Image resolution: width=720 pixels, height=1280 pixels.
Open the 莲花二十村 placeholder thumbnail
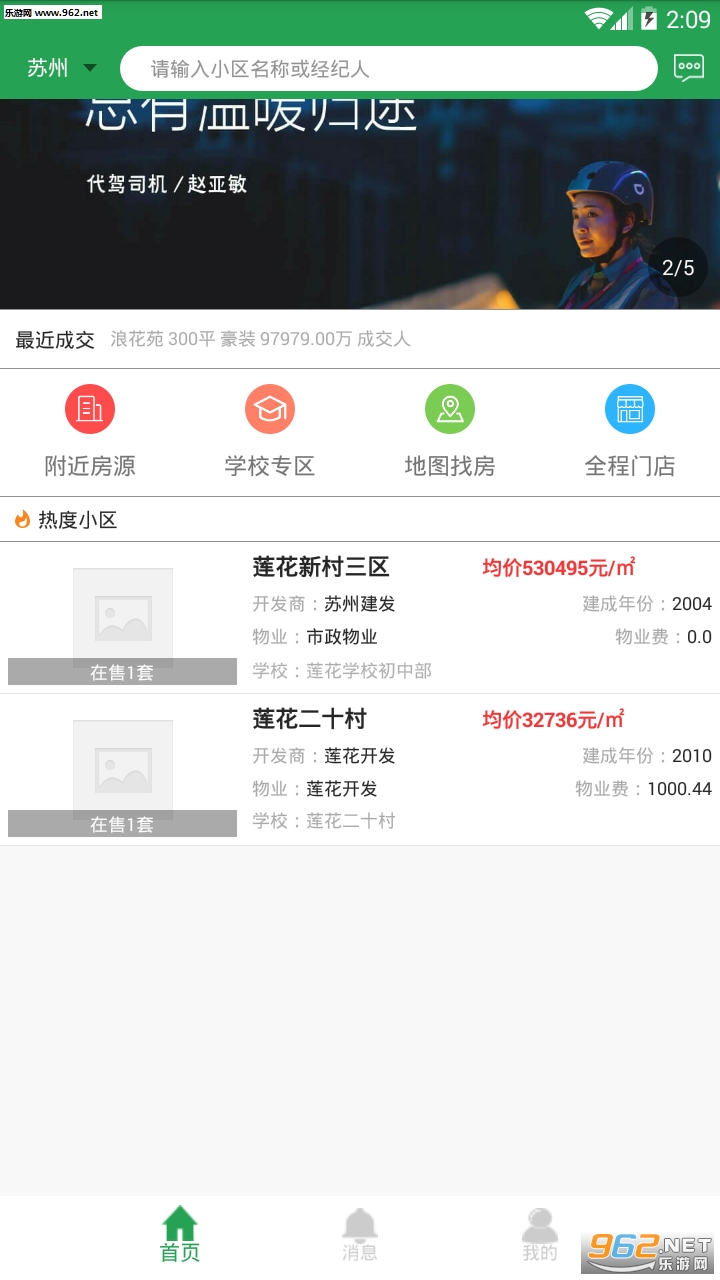(123, 770)
